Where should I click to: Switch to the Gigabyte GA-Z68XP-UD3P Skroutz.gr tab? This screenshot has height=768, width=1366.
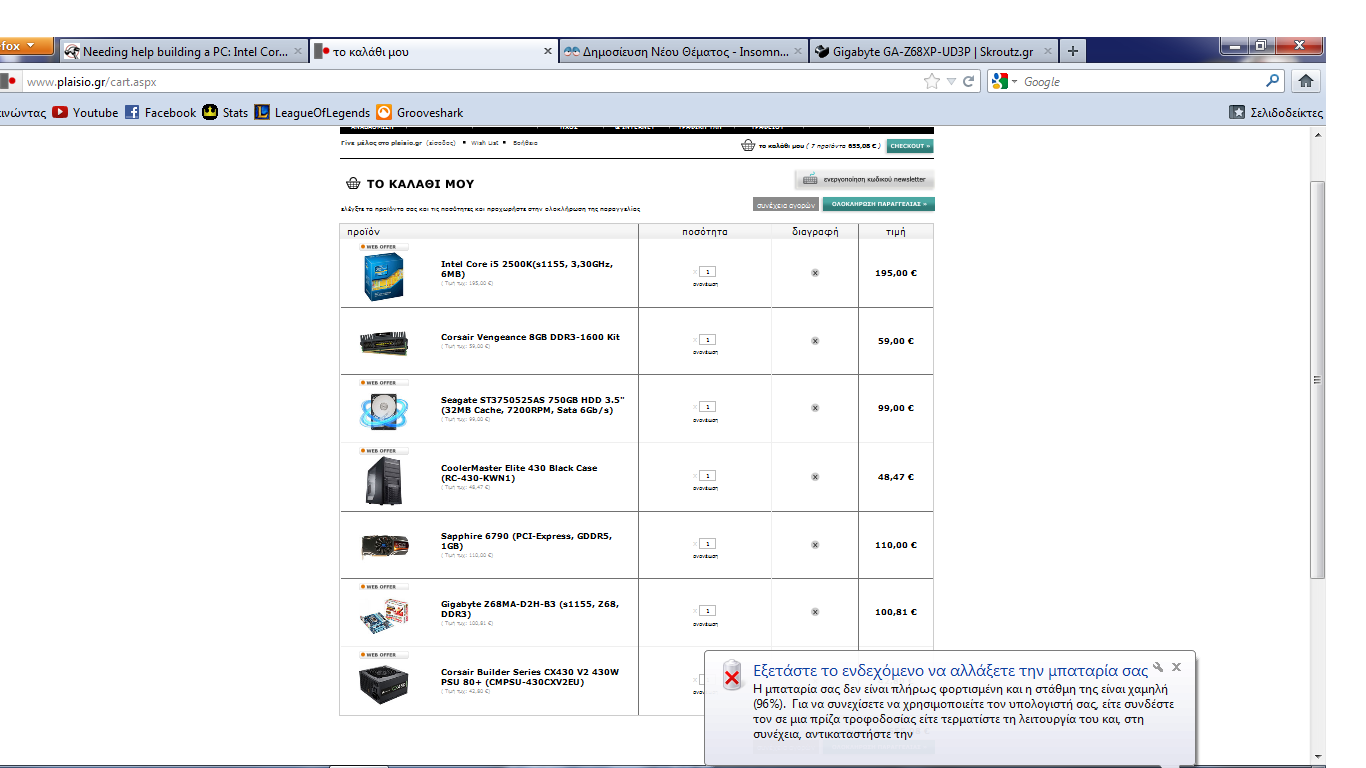(x=933, y=51)
